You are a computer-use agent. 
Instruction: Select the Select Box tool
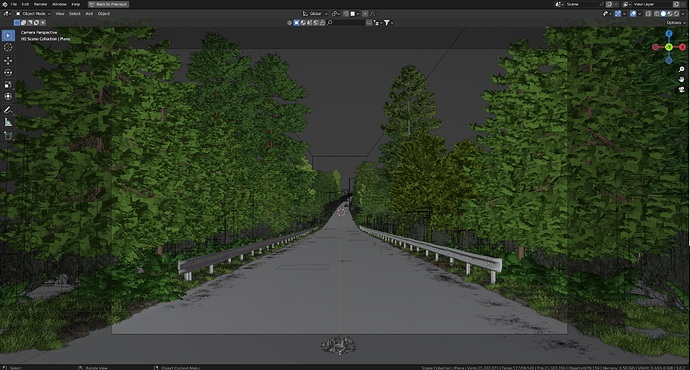[8, 35]
